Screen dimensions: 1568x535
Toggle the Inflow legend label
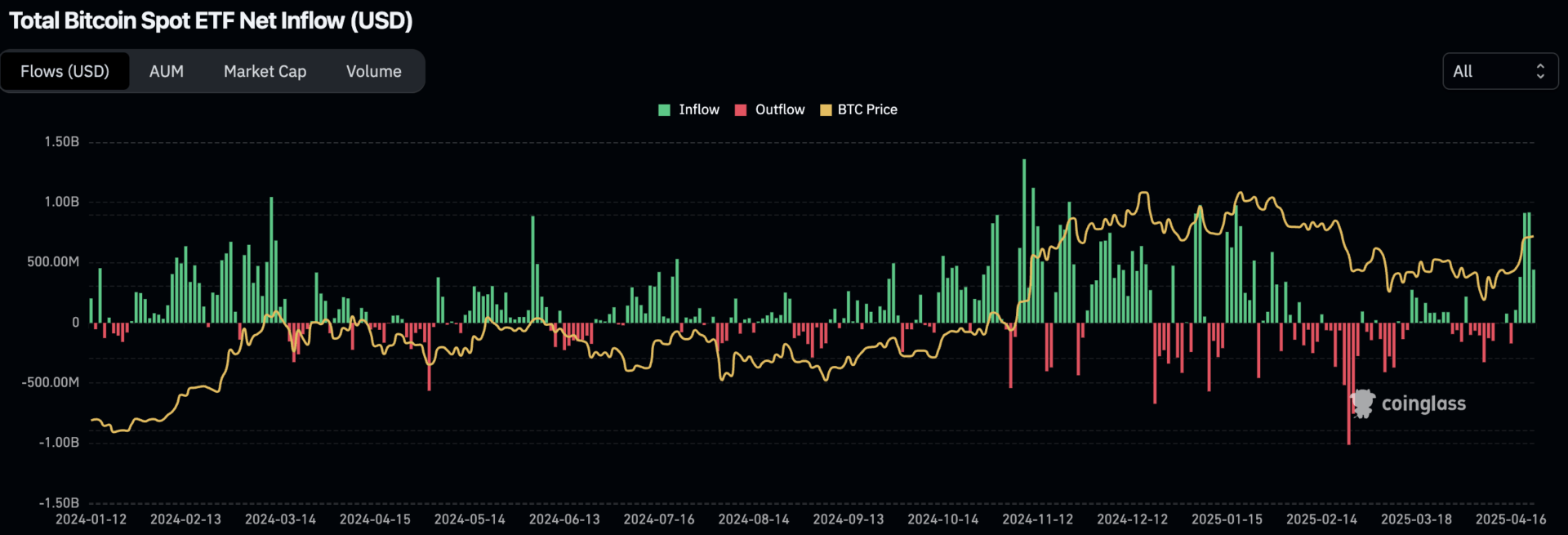coord(698,109)
